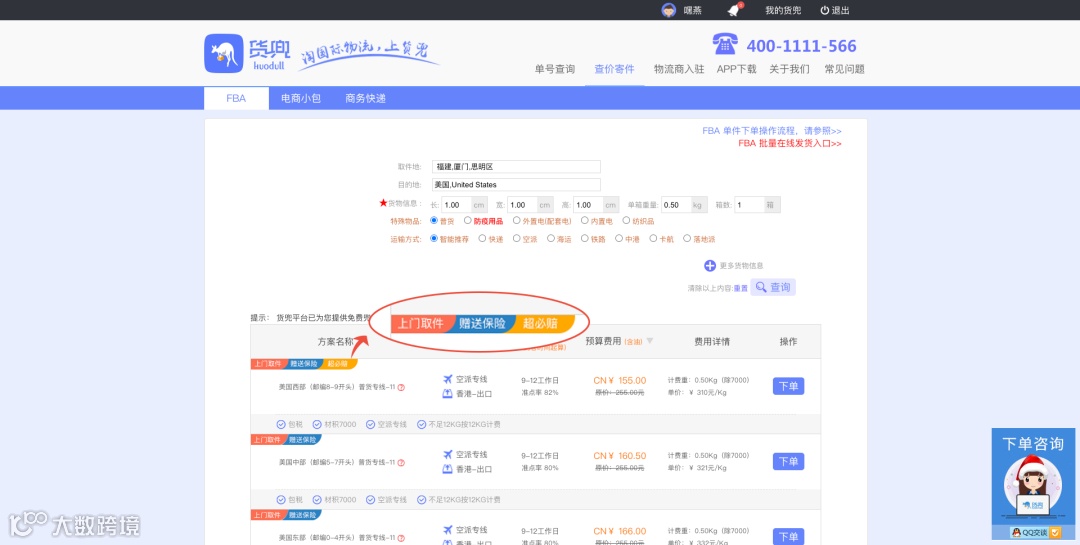Click 下单 for the CN¥166.00 plan
This screenshot has height=545, width=1080.
[788, 537]
